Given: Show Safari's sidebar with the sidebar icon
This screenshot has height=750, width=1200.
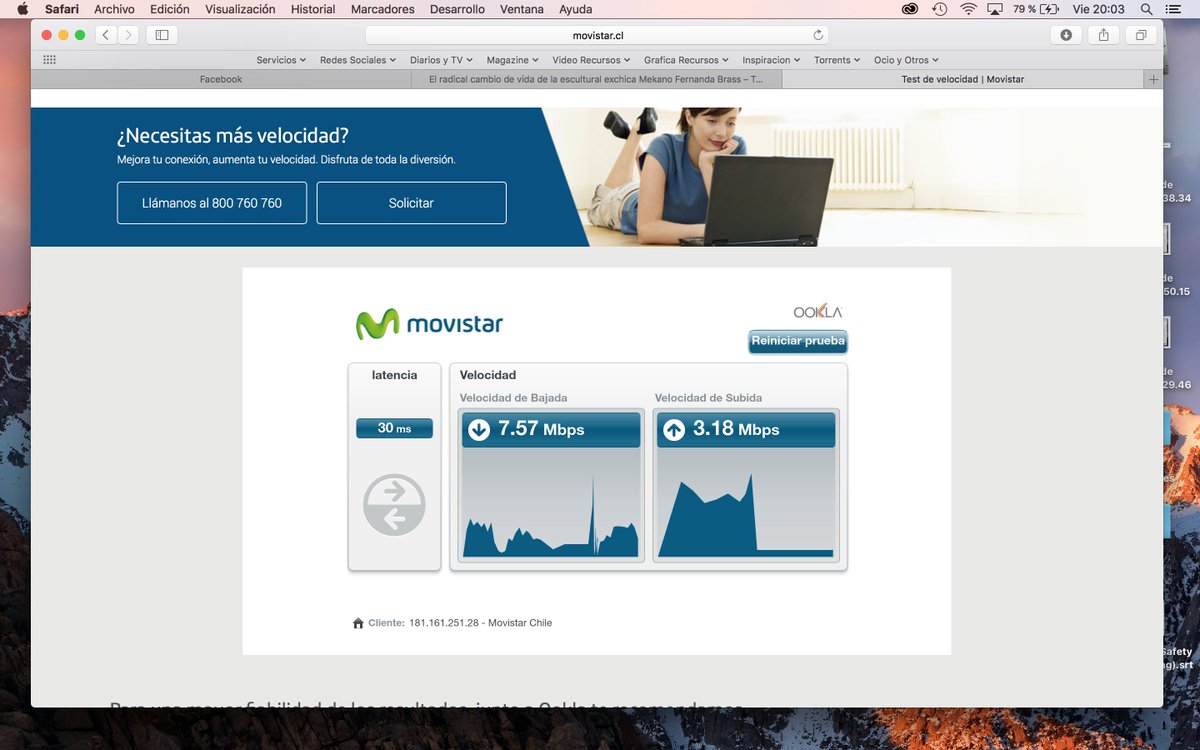Looking at the screenshot, I should pyautogui.click(x=161, y=35).
